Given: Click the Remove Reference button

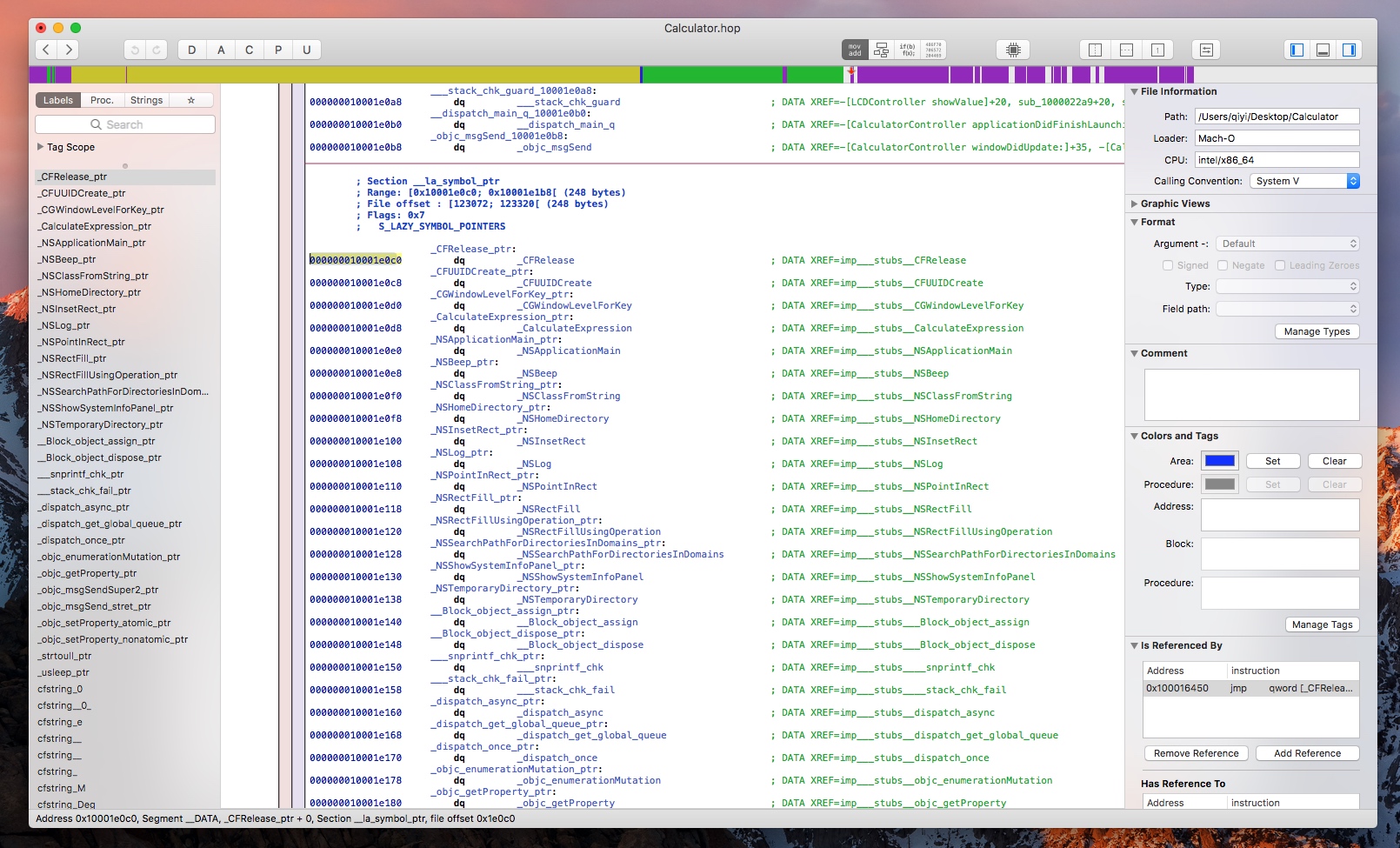Looking at the screenshot, I should click(x=1197, y=753).
